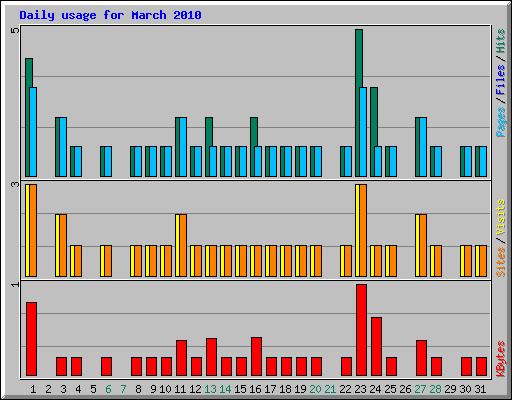Click the green weekend day label "6"

(x=108, y=389)
